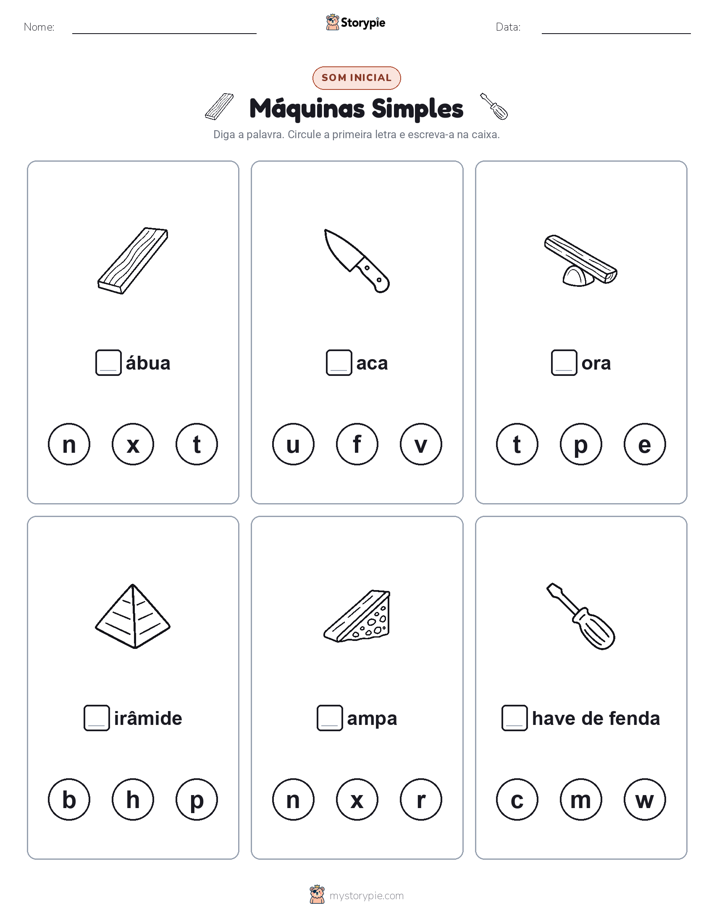Click the pyramid illustration
Viewport: 714px width, 924px height.
(x=133, y=616)
